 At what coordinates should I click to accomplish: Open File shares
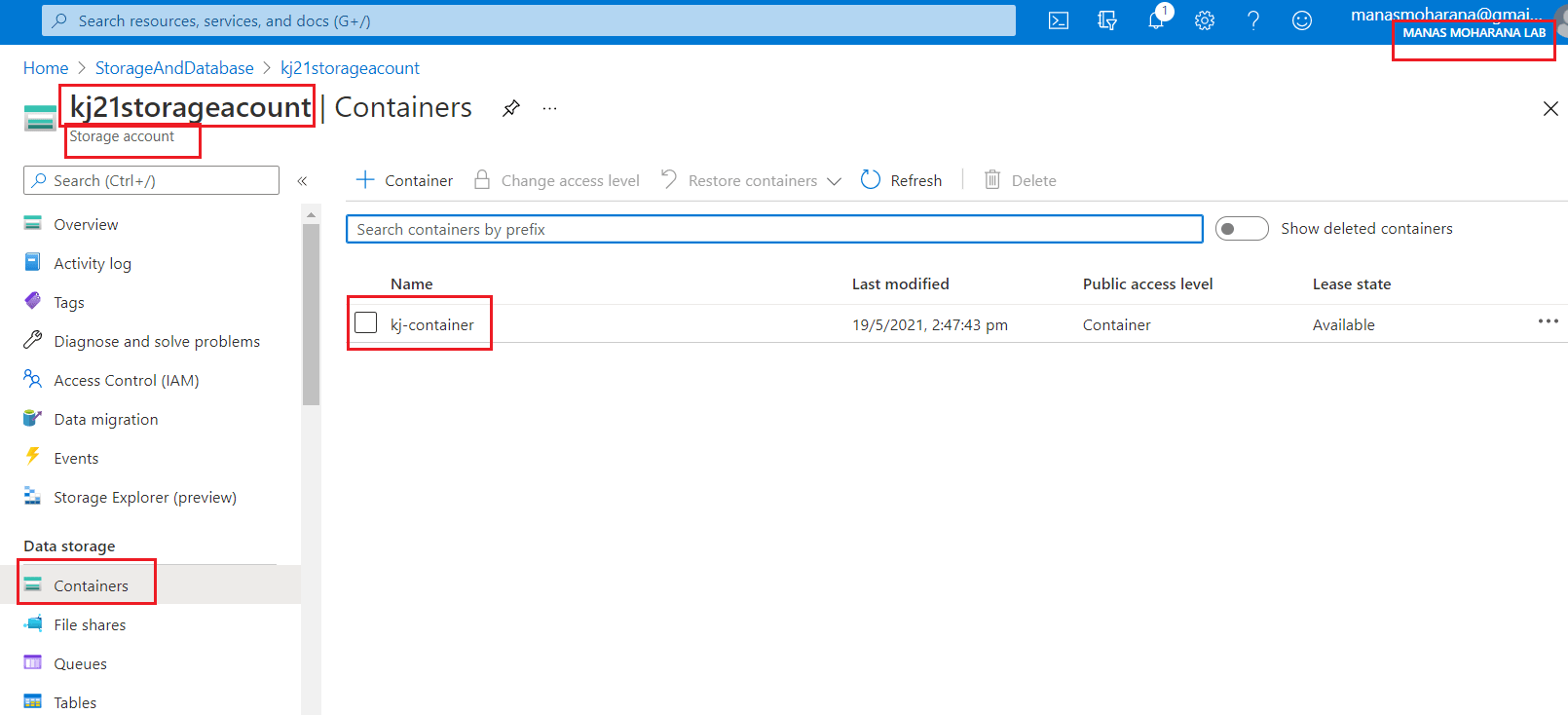click(90, 624)
